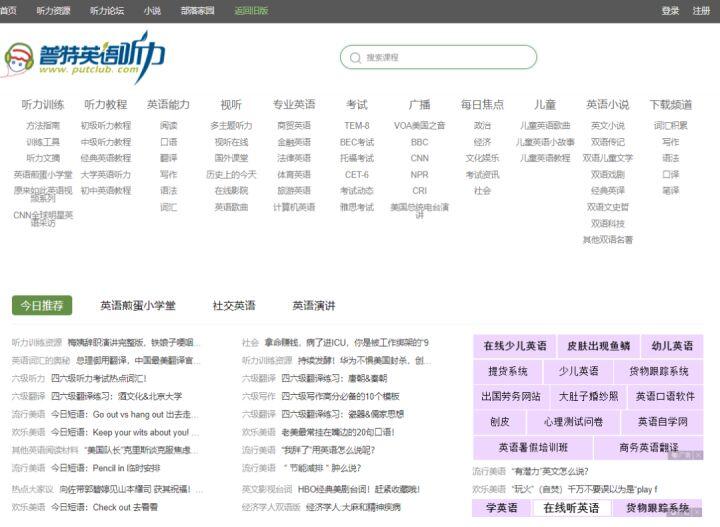Open article Check out 去看看
Screen dimensions: 720x527
104,507
